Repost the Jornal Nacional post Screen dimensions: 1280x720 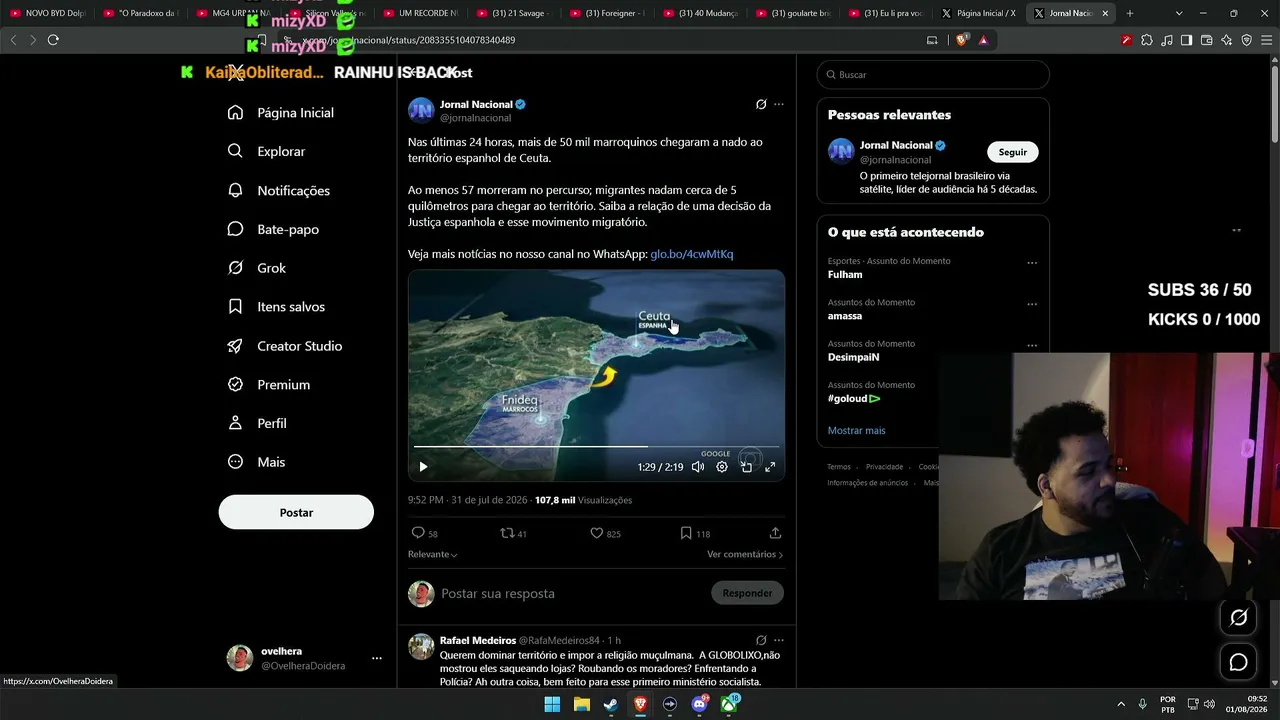pyautogui.click(x=513, y=533)
